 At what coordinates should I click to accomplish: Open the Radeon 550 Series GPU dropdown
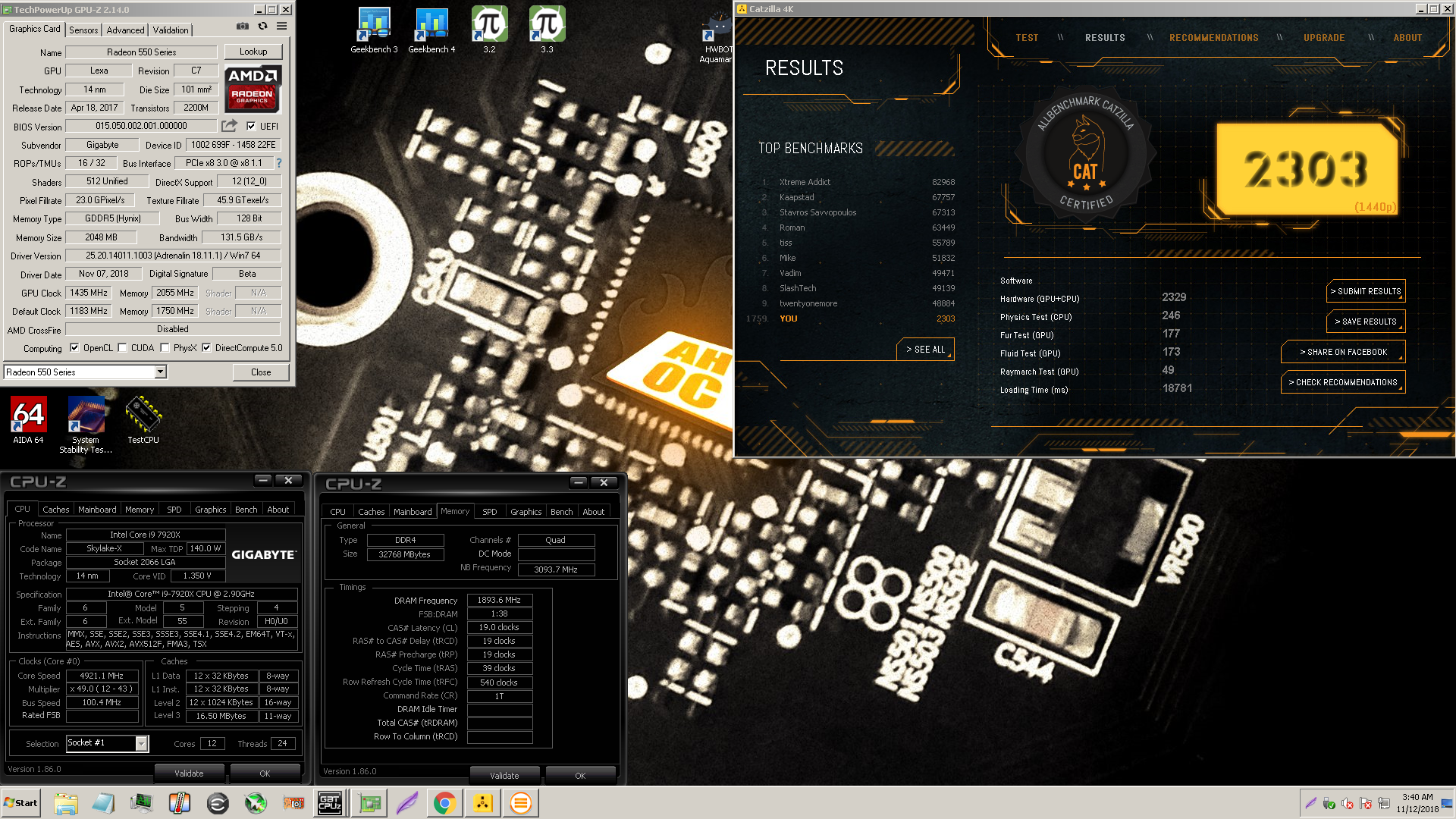pos(161,372)
